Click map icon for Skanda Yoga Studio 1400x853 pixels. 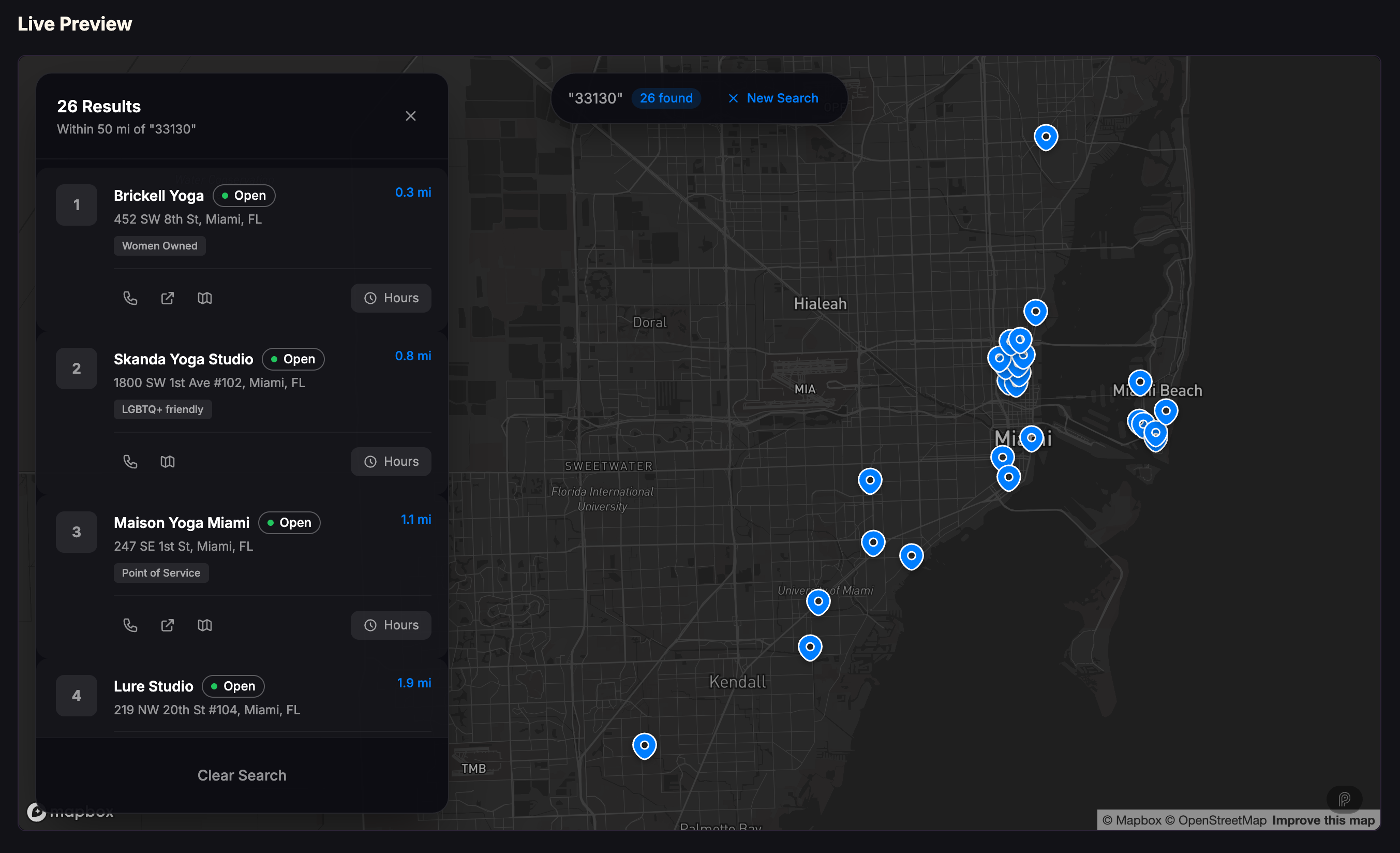click(167, 462)
